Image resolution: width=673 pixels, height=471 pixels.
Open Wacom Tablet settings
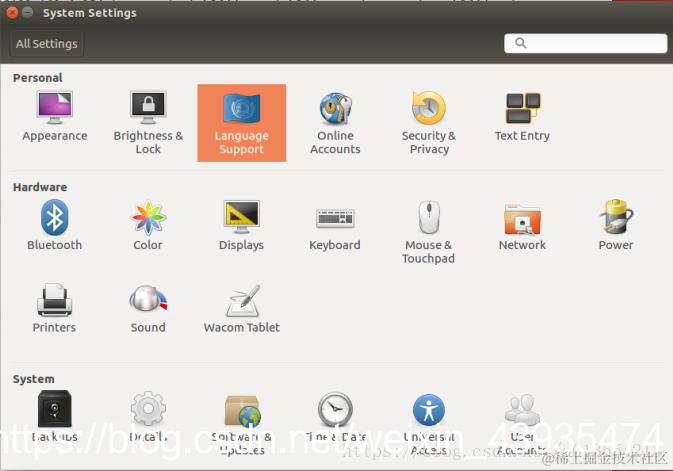pyautogui.click(x=242, y=308)
